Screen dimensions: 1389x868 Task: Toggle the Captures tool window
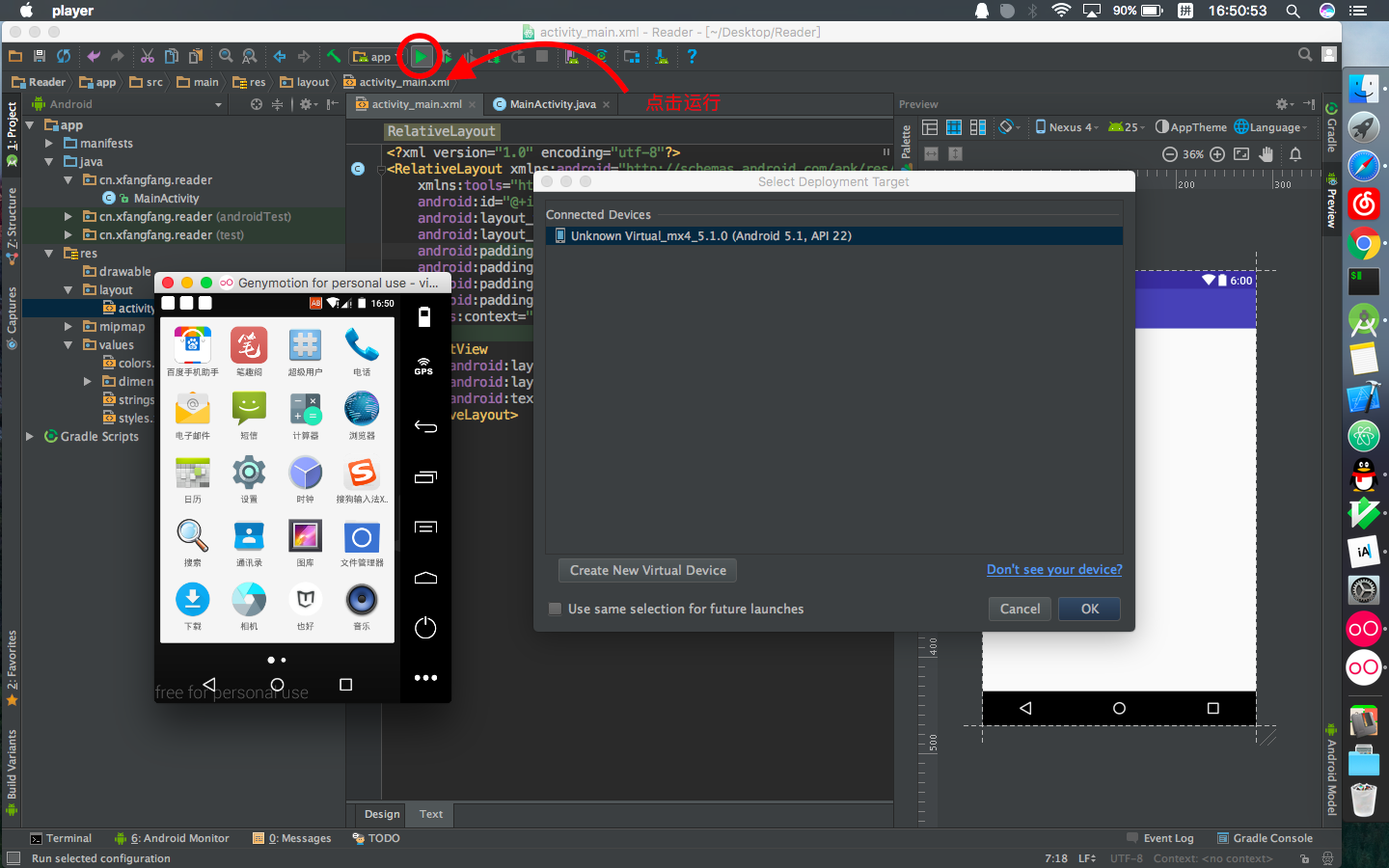pyautogui.click(x=12, y=318)
